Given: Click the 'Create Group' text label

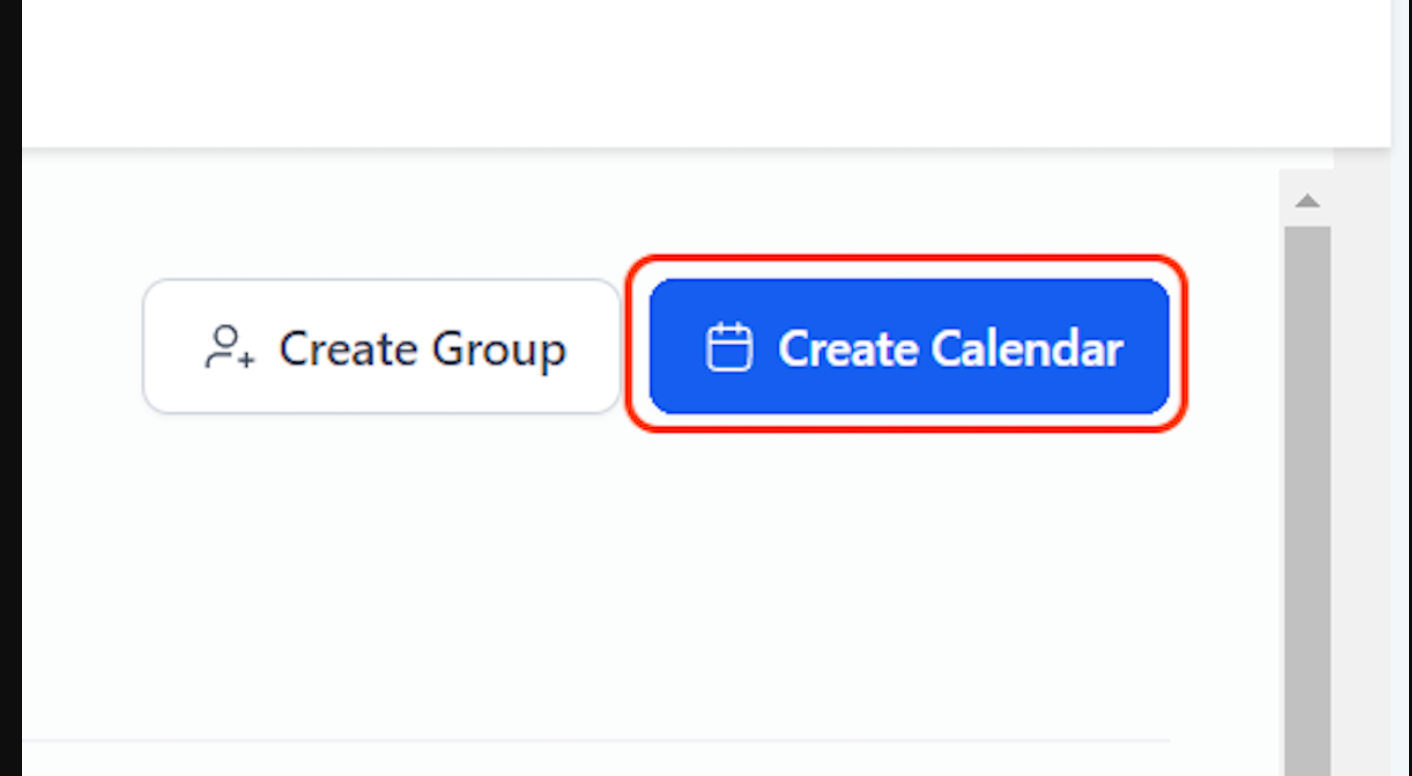Looking at the screenshot, I should coord(422,349).
